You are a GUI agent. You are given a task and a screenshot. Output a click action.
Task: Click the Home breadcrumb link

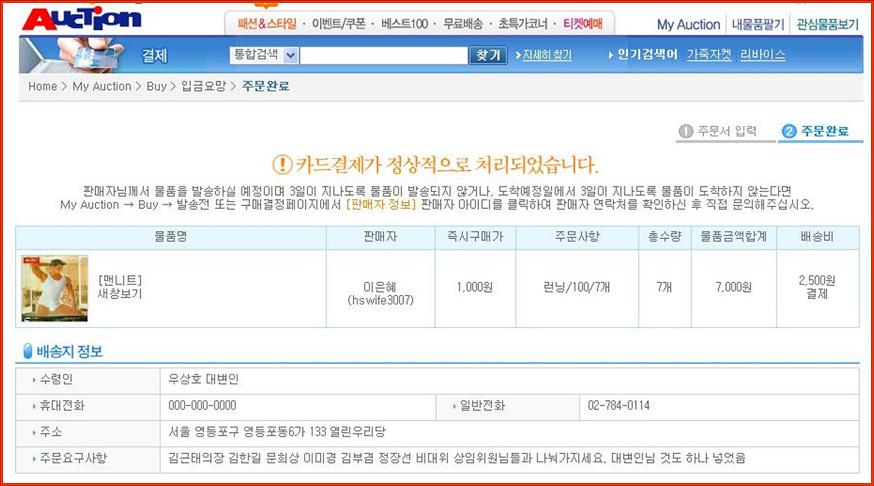pyautogui.click(x=42, y=87)
